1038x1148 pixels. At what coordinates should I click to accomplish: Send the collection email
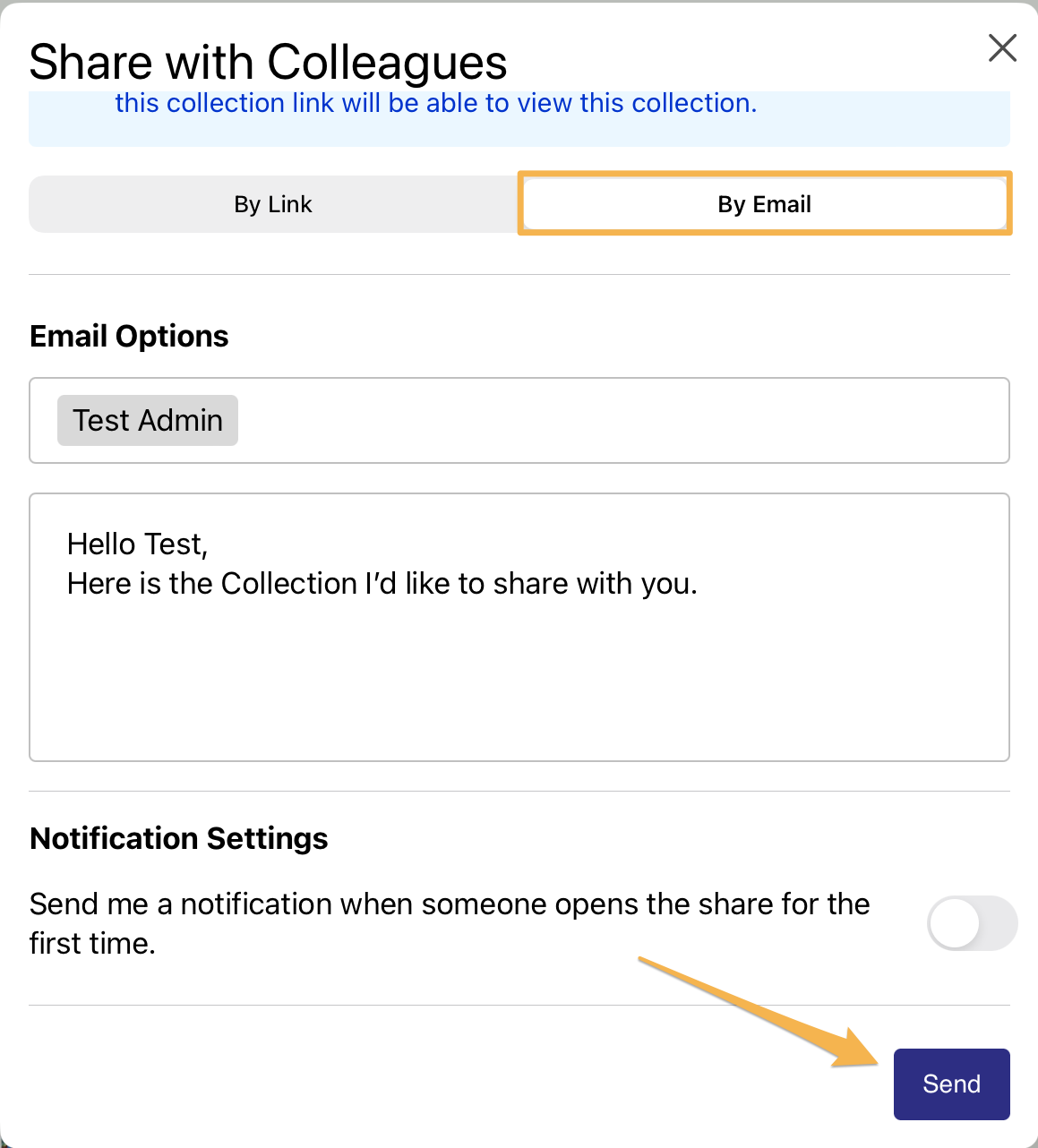[951, 1084]
